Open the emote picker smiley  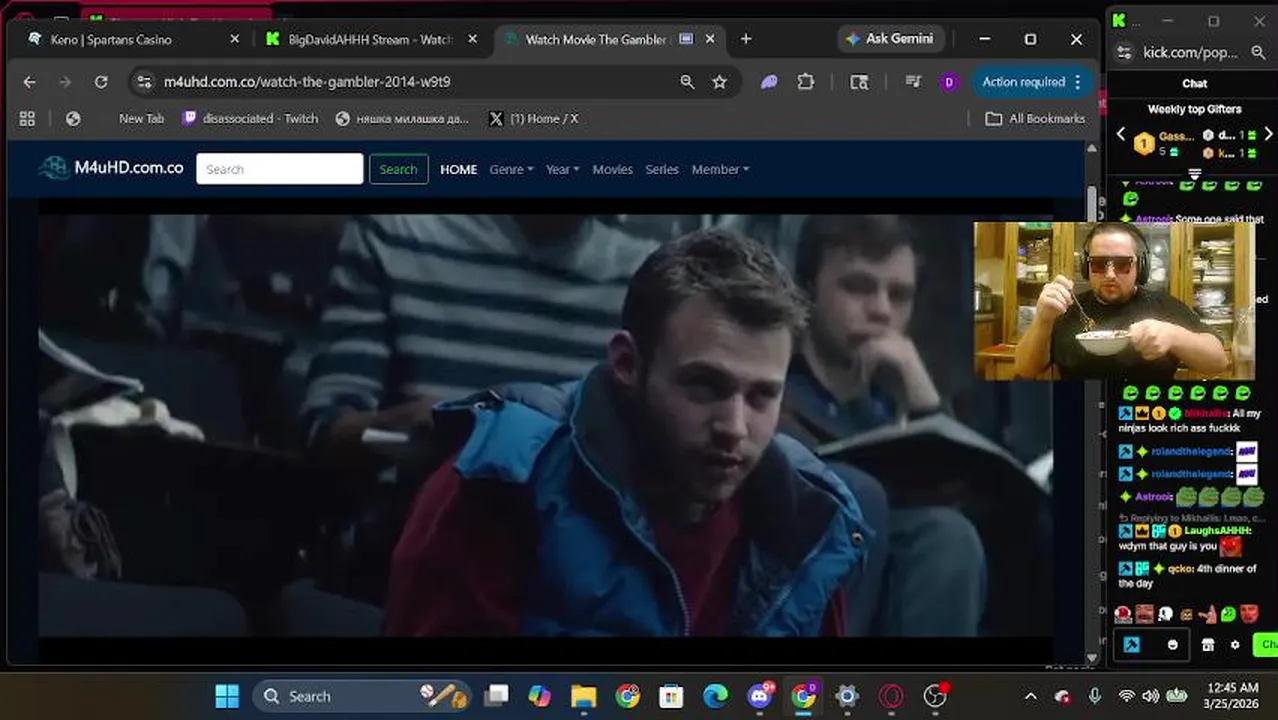pos(1173,645)
